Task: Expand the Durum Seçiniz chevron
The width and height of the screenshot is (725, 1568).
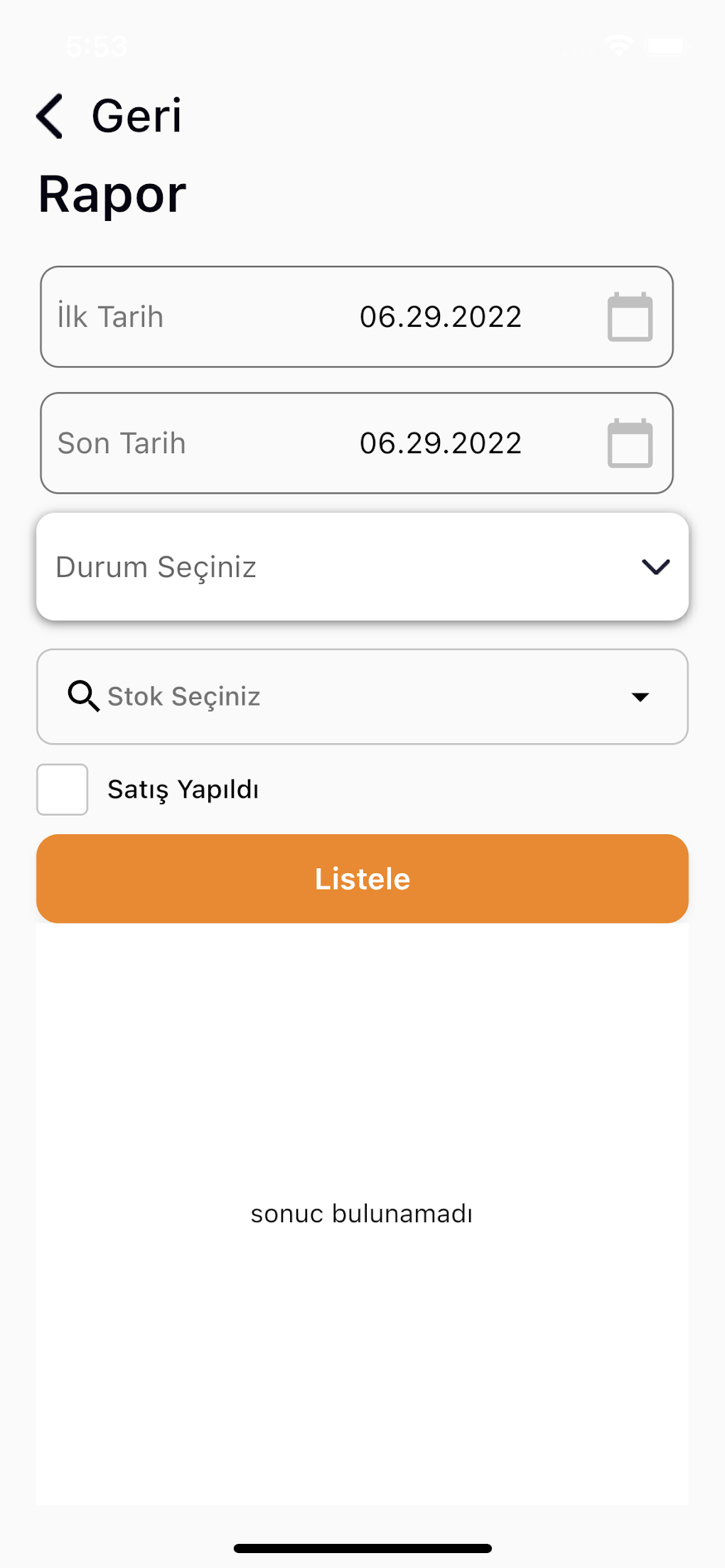Action: [655, 567]
